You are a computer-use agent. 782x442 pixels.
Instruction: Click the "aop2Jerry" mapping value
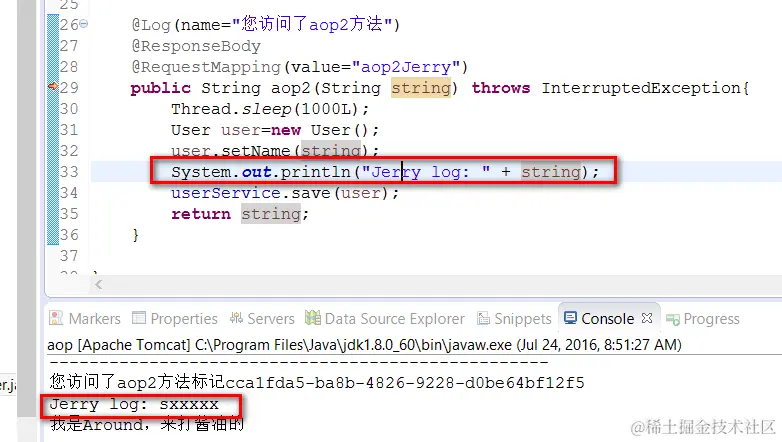(x=406, y=67)
